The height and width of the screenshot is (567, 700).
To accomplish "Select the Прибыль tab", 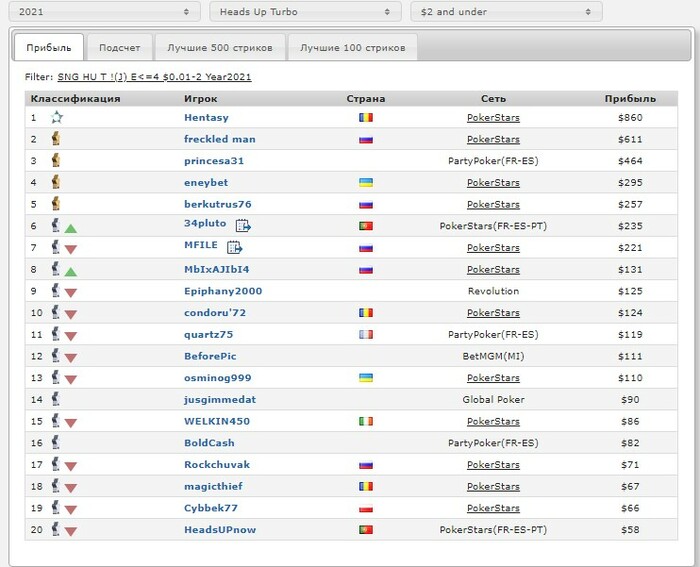I will [49, 47].
